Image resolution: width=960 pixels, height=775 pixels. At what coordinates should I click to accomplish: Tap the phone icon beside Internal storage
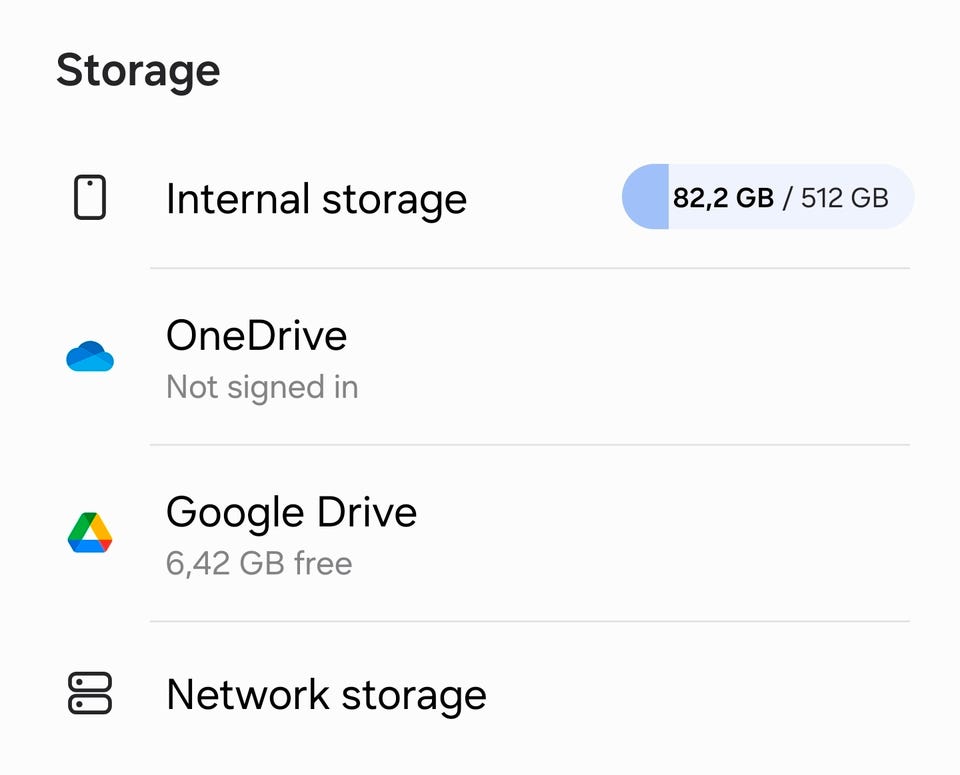90,197
